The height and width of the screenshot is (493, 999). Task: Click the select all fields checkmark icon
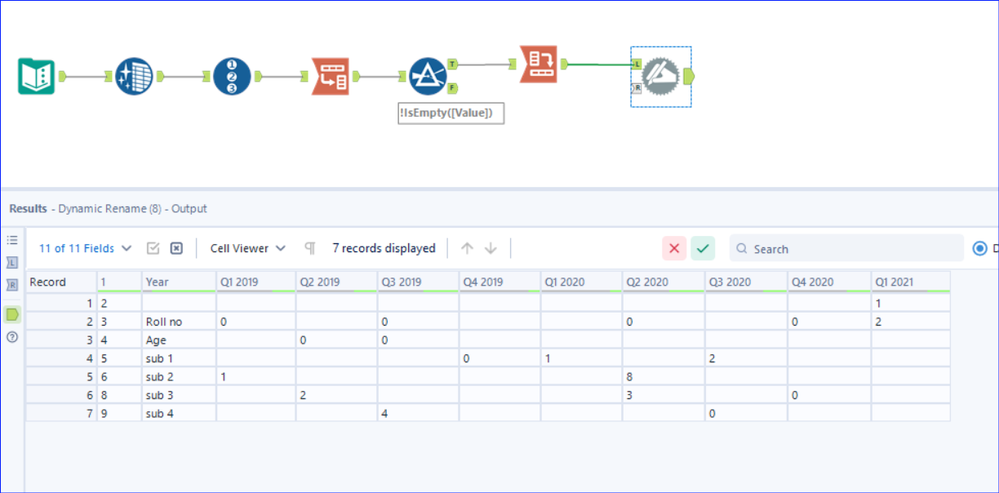pos(153,248)
